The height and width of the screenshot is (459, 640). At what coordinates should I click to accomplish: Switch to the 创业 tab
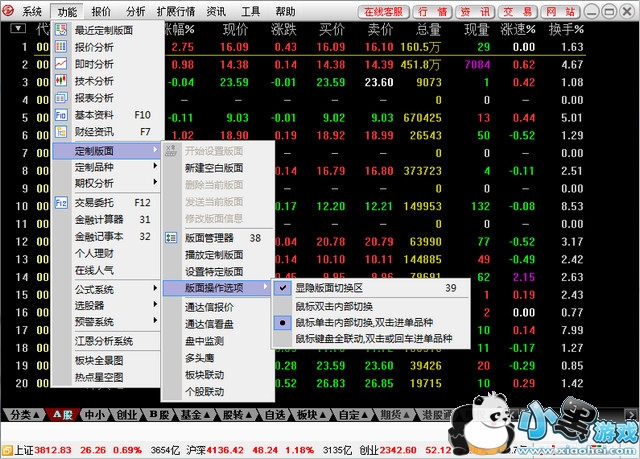click(127, 415)
